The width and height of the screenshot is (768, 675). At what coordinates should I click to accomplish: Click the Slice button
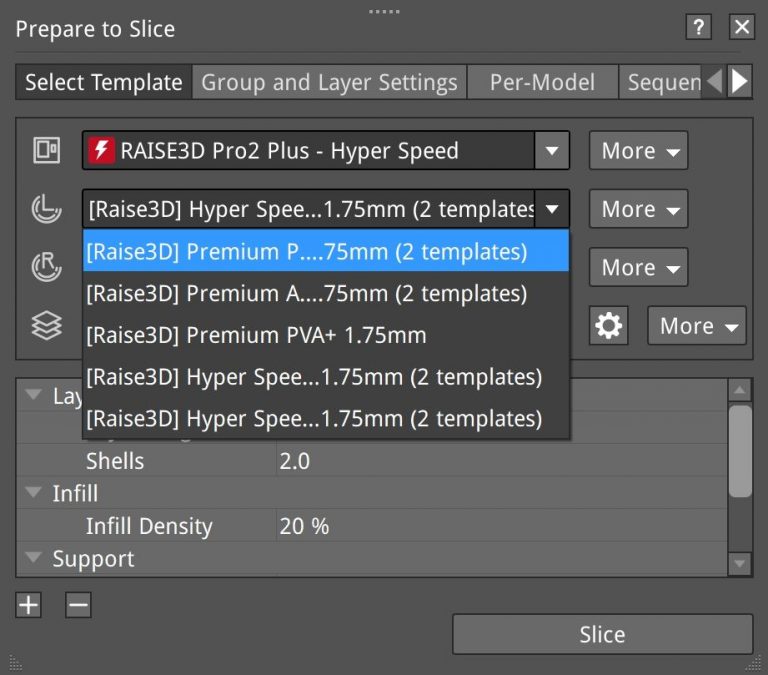click(x=602, y=634)
